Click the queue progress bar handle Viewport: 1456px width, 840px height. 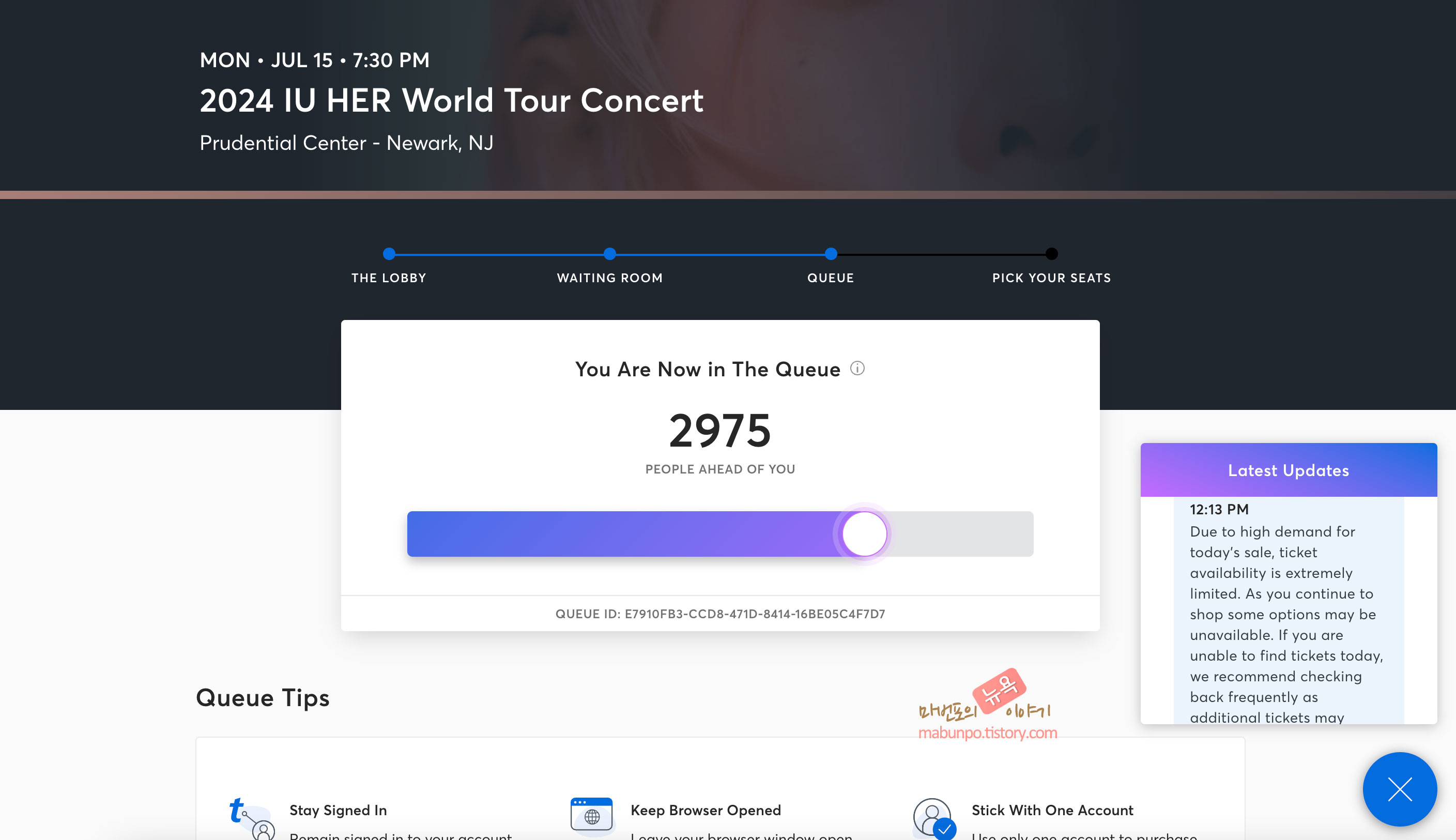pyautogui.click(x=864, y=533)
